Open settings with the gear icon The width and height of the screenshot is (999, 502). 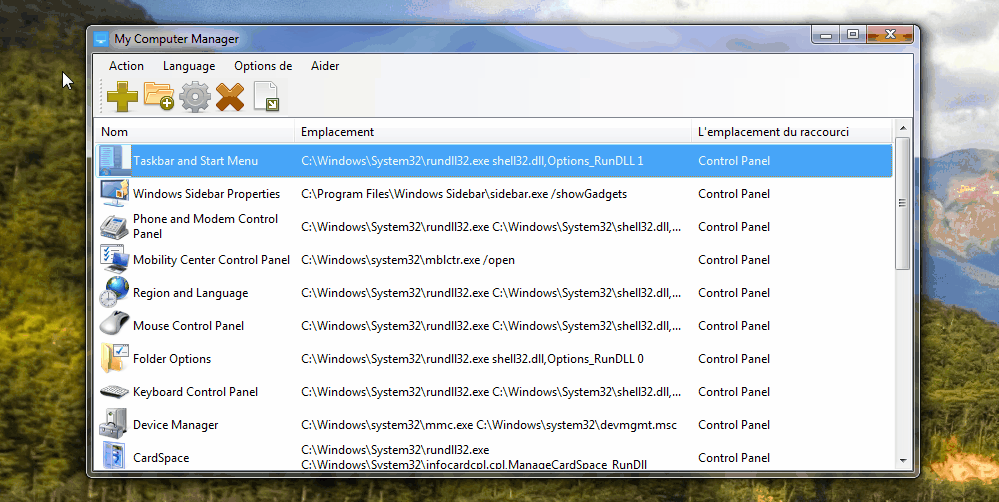tap(195, 97)
